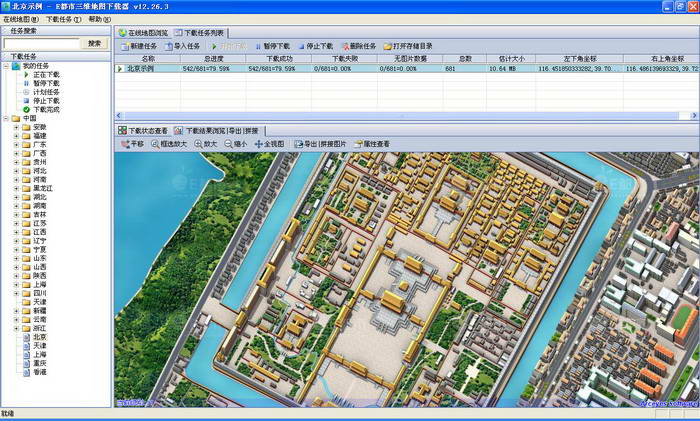This screenshot has height=421, width=700.
Task: Select the 云南 folder in tree
Action: (34, 320)
